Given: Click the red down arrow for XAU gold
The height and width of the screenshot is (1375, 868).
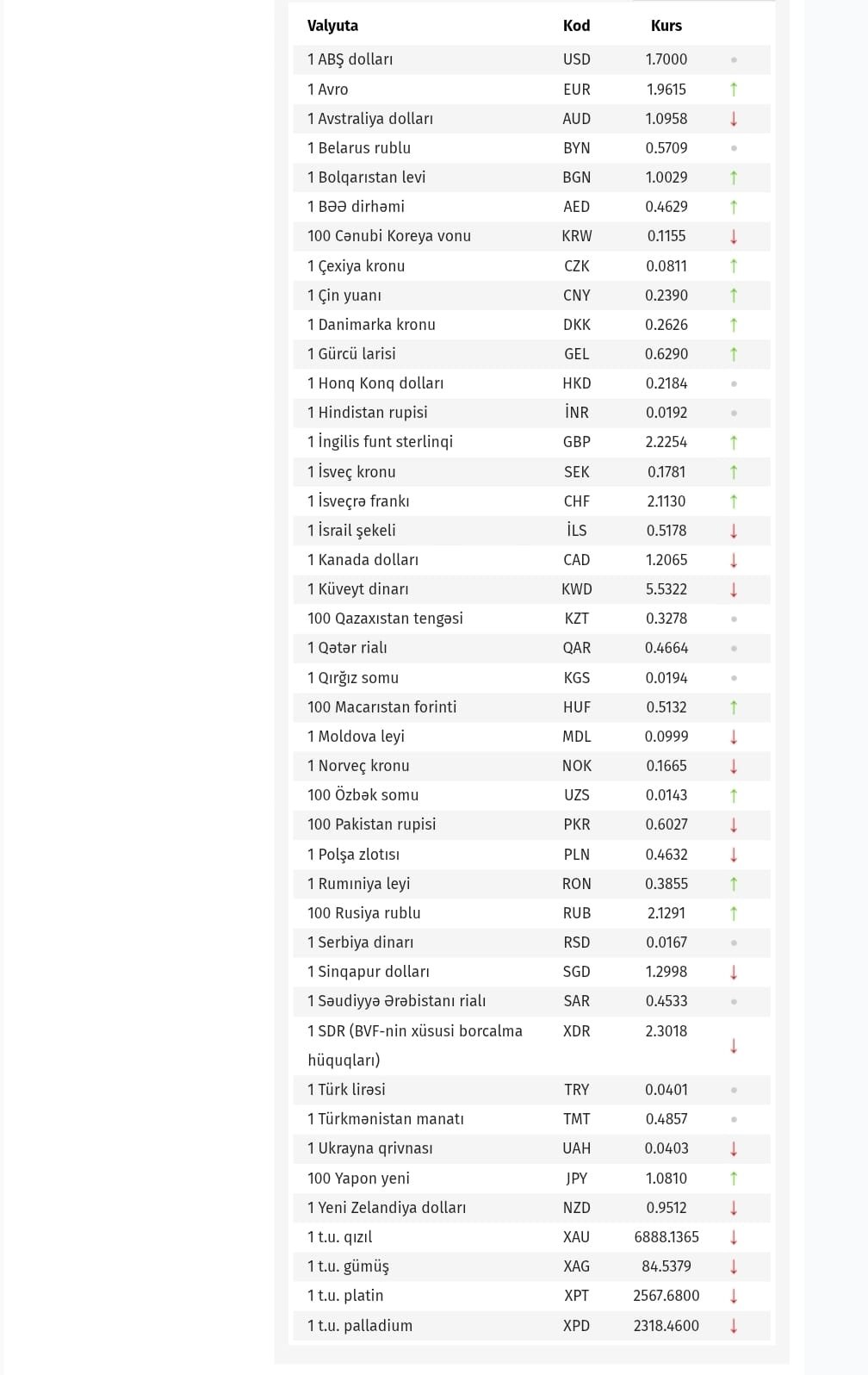Looking at the screenshot, I should click(x=734, y=1237).
